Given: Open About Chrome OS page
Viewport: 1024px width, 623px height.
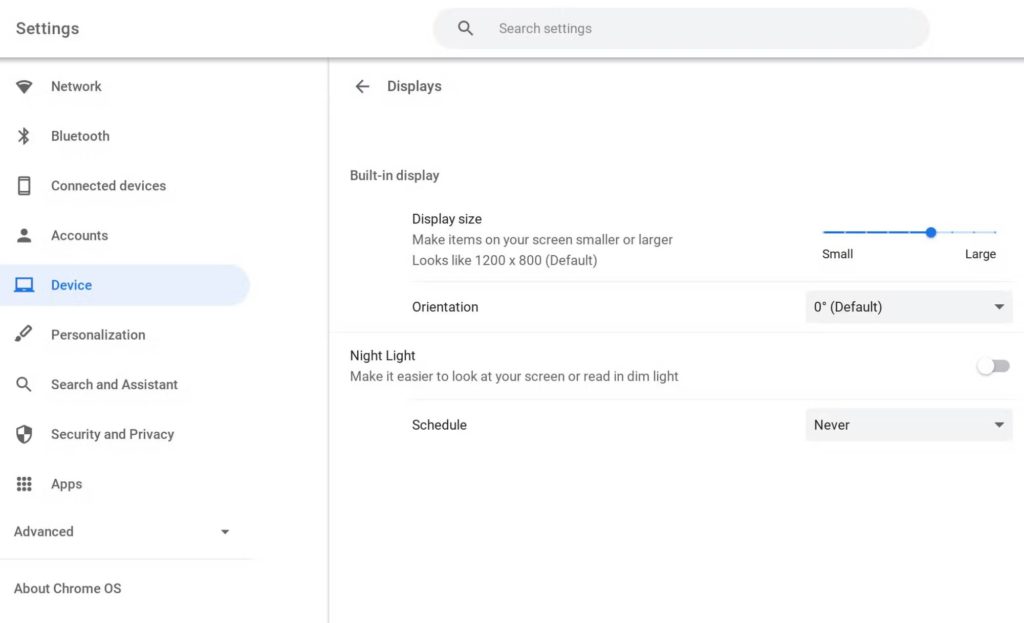Looking at the screenshot, I should pyautogui.click(x=68, y=588).
